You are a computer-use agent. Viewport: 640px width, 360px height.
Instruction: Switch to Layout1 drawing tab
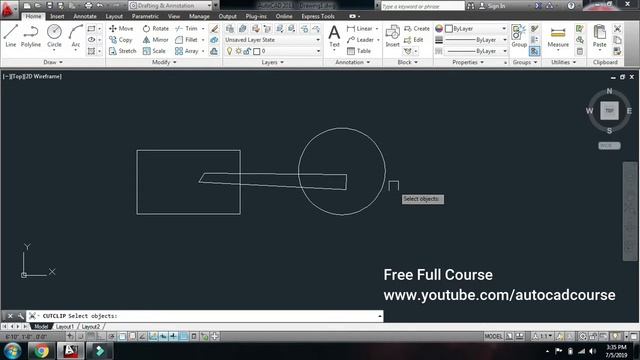click(64, 327)
